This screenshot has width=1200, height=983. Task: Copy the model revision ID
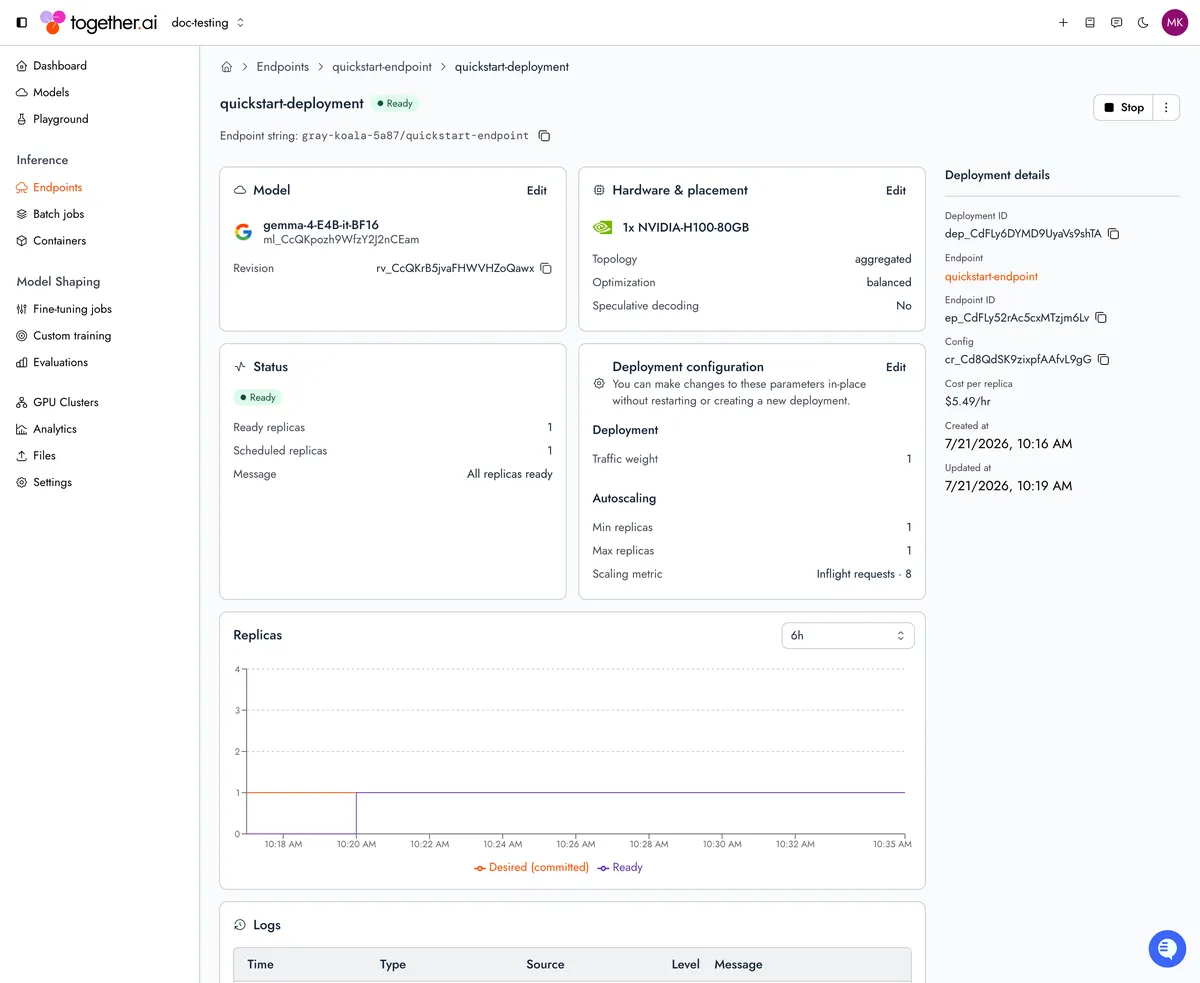click(546, 268)
